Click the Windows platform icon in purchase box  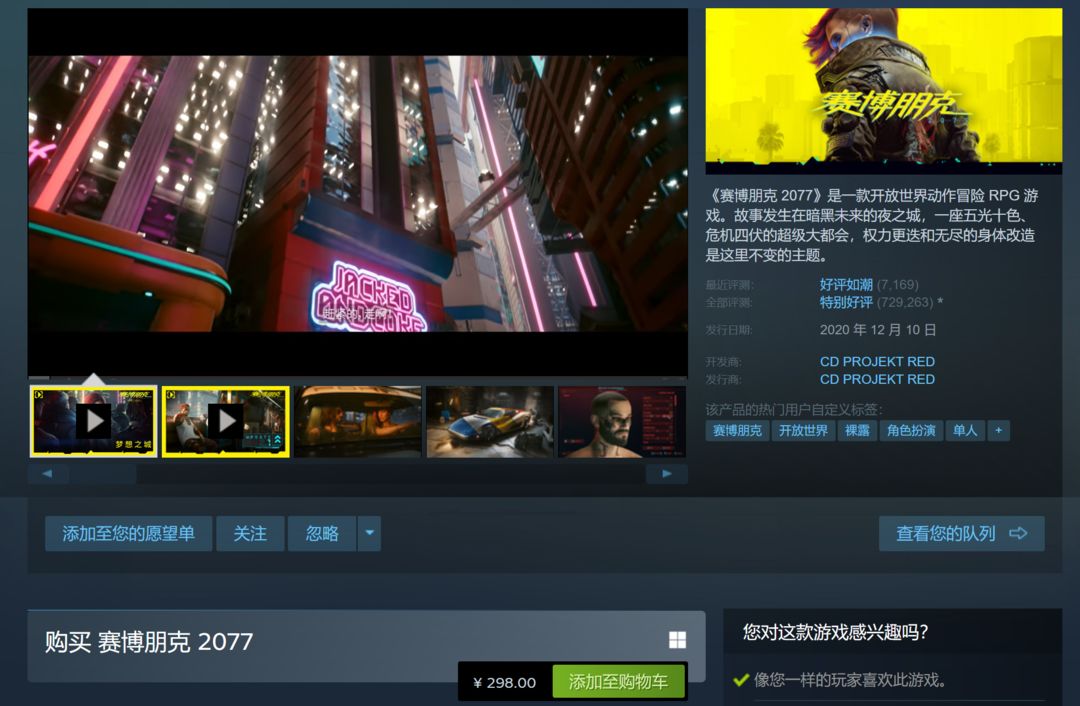coord(678,640)
